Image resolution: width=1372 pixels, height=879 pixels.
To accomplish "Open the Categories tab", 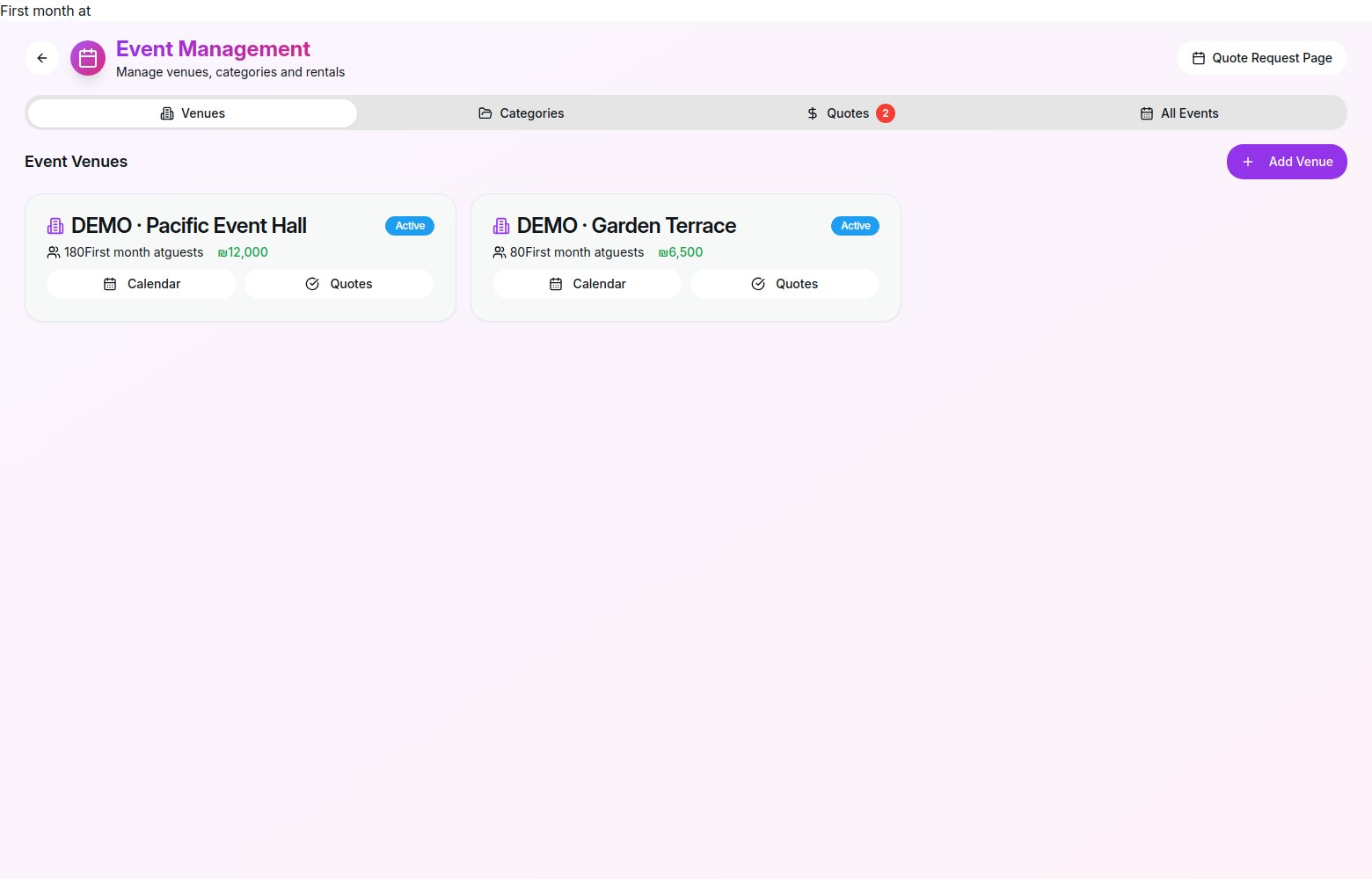I will [522, 113].
